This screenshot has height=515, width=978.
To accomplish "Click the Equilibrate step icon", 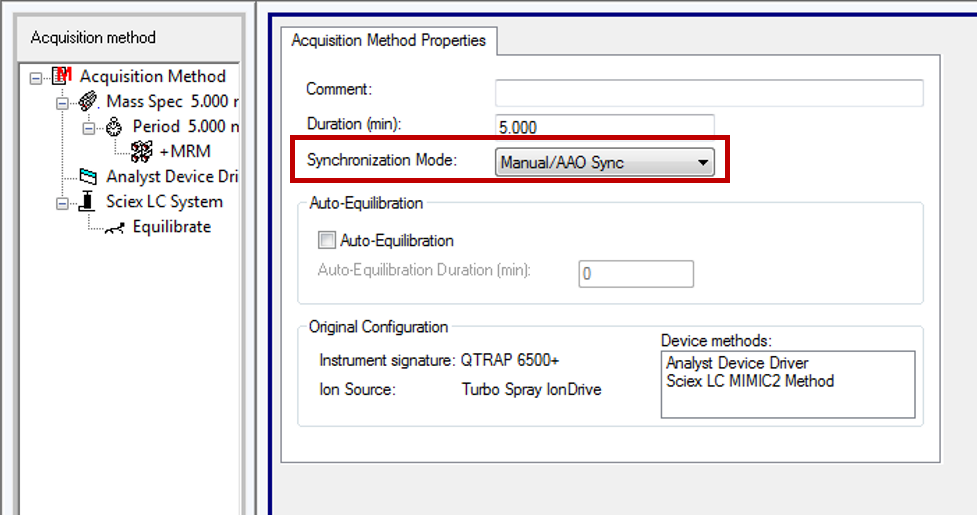I will 116,227.
